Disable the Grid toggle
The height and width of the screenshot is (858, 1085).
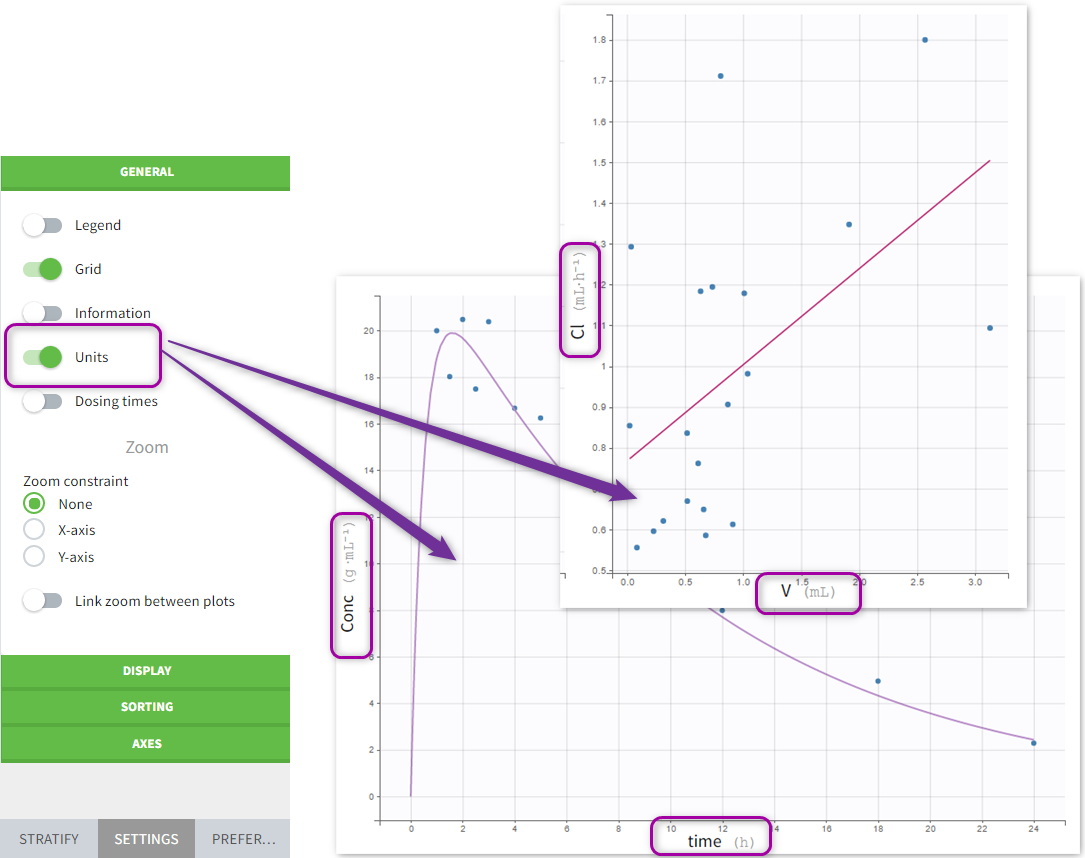43,269
